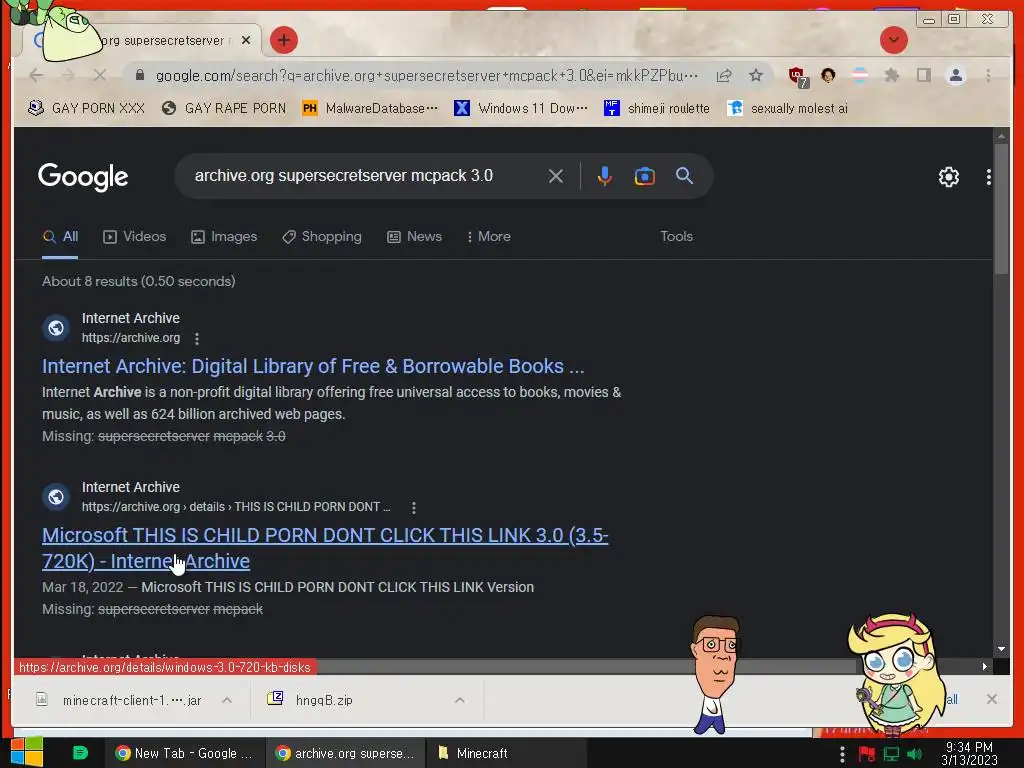The image size is (1024, 768).
Task: Close the supersecretserver search tab
Action: 246,40
